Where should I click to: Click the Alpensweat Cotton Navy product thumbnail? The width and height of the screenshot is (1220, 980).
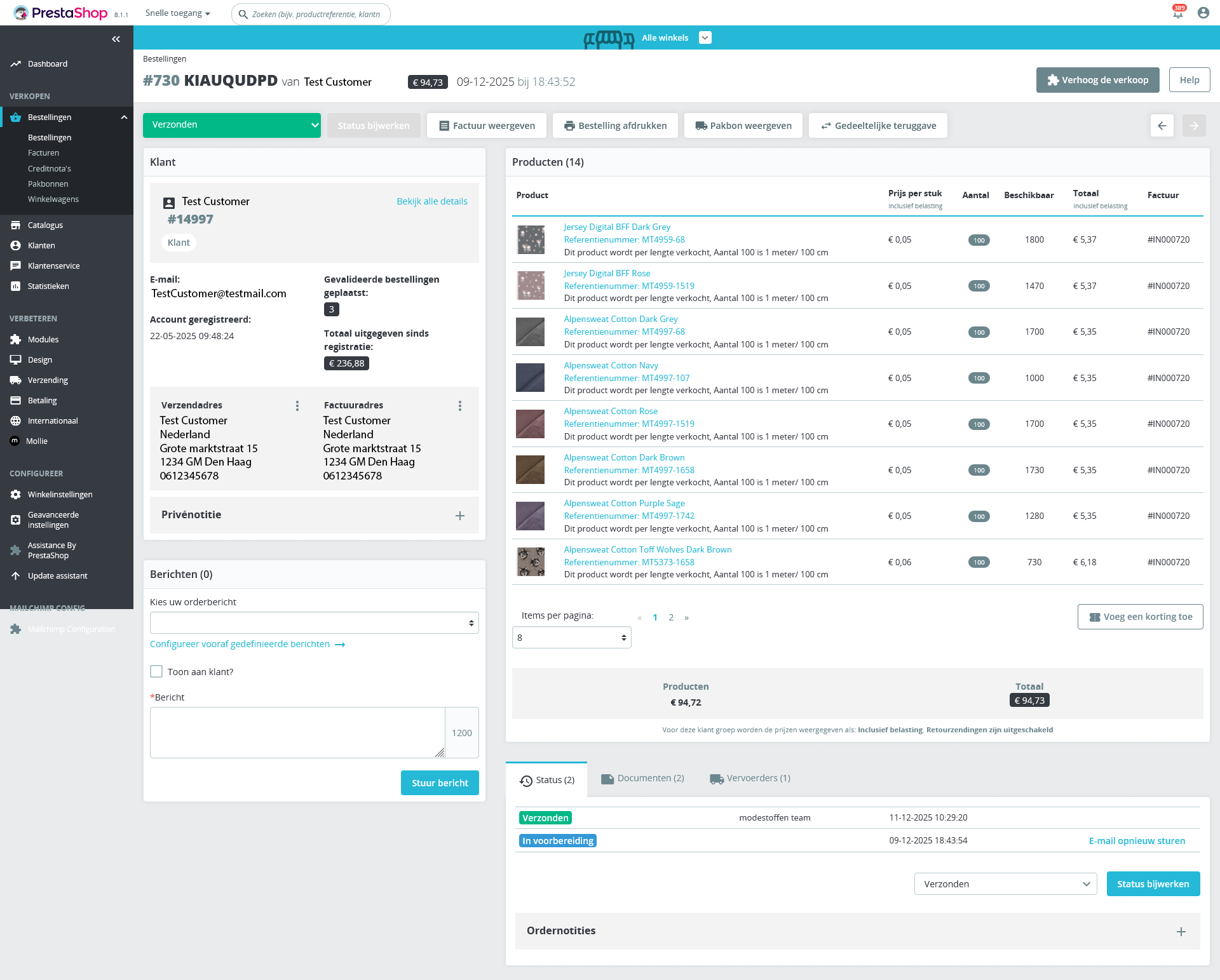[530, 378]
